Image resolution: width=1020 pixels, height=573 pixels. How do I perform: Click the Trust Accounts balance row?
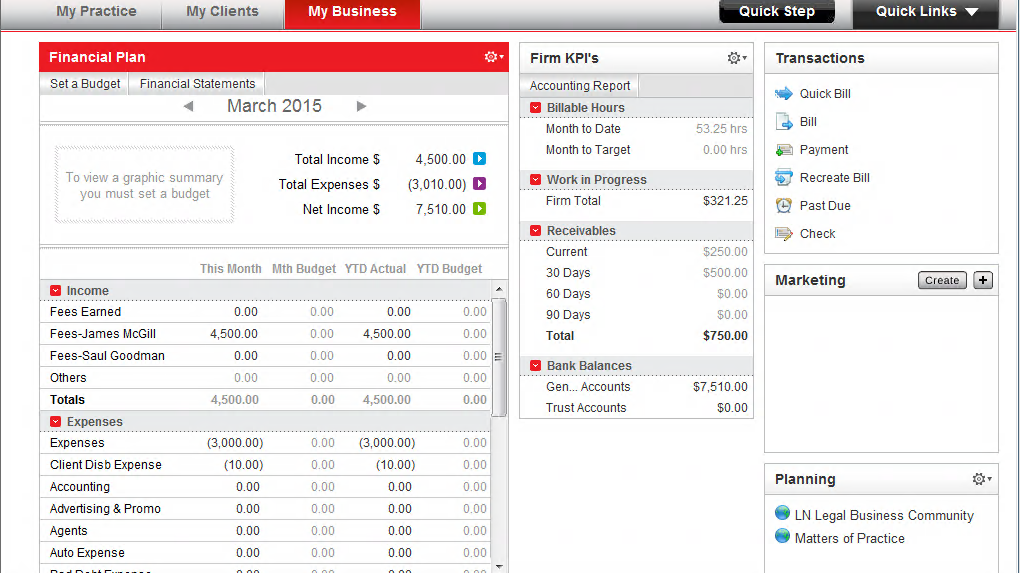(x=637, y=408)
